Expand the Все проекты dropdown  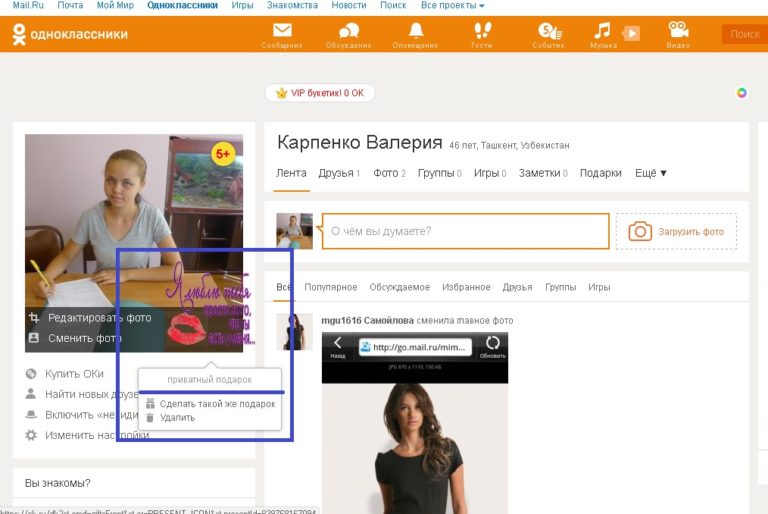coord(453,5)
